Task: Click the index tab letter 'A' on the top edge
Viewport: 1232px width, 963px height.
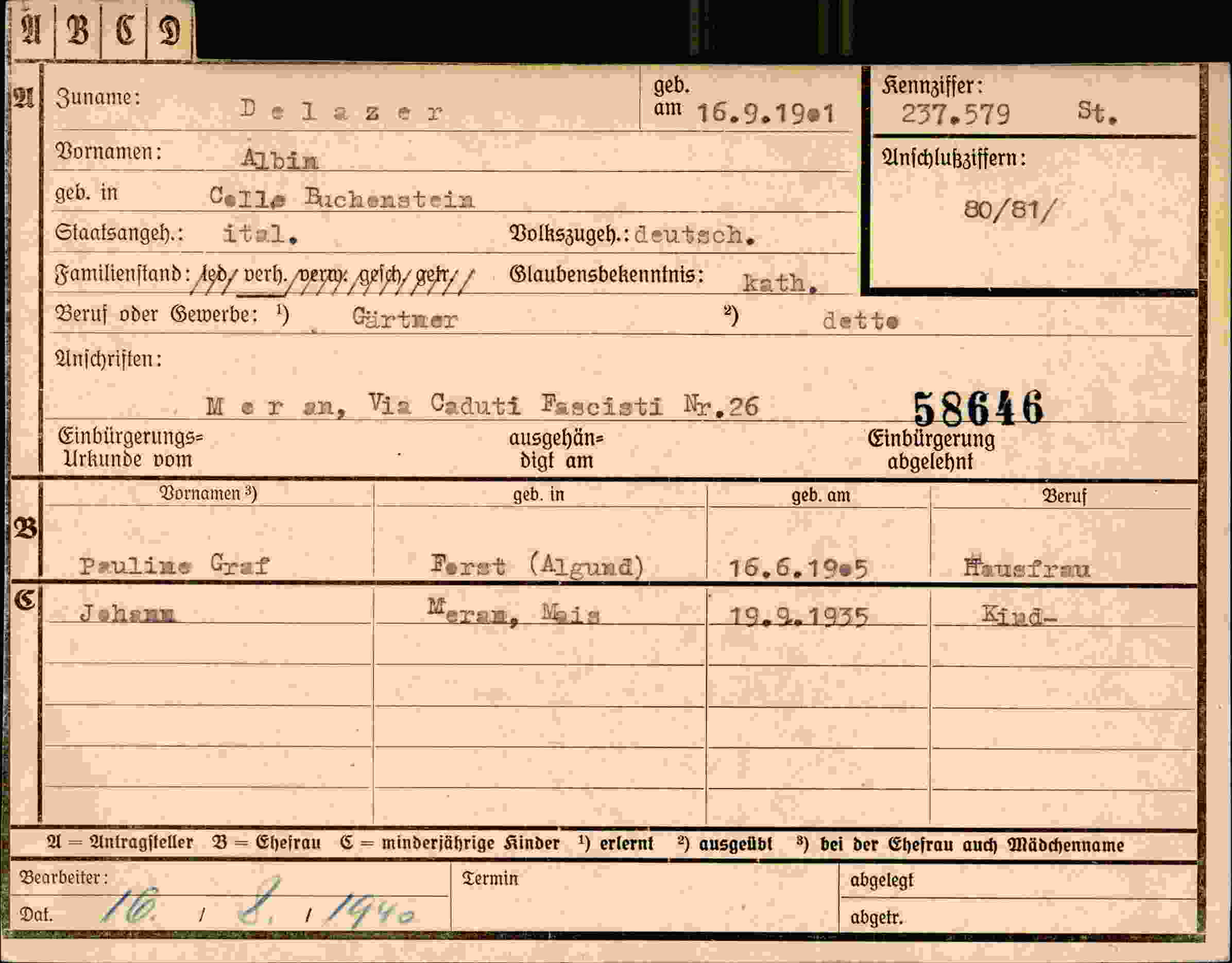Action: click(x=31, y=29)
